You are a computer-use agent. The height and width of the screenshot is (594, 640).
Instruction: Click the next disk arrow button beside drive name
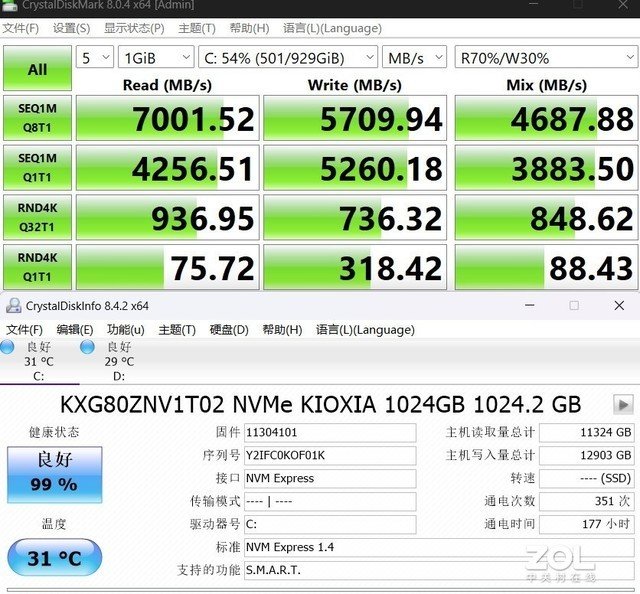(x=624, y=405)
